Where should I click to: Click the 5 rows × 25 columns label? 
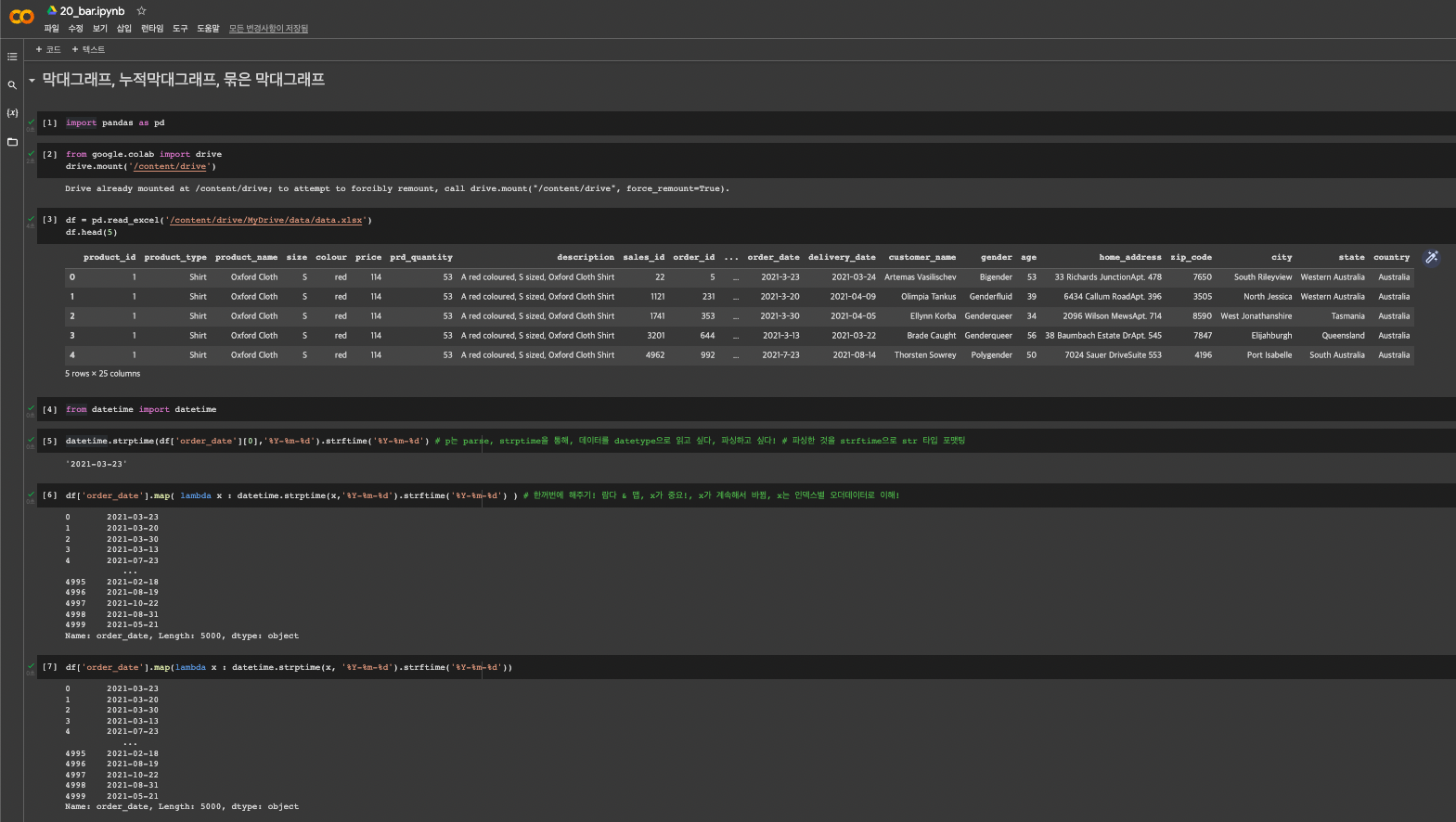pos(102,374)
